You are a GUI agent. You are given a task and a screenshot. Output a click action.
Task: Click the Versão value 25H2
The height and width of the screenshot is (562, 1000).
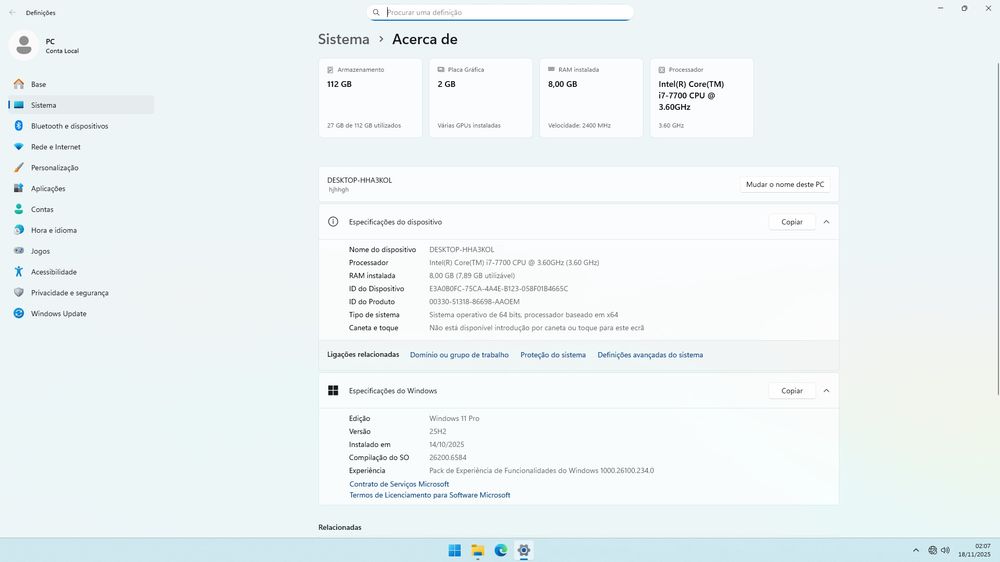click(438, 431)
